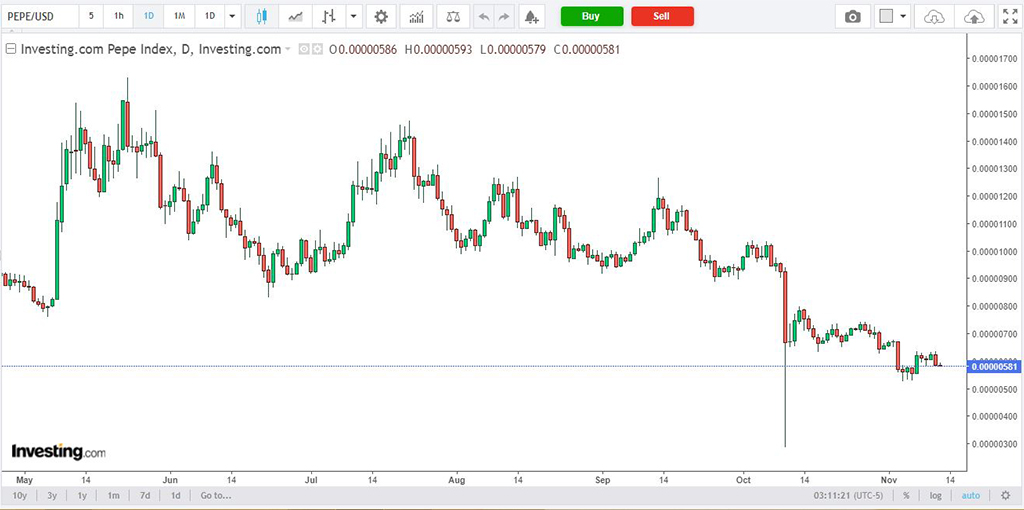Click the compare symbols scales icon
Viewport: 1024px width, 510px height.
point(453,16)
